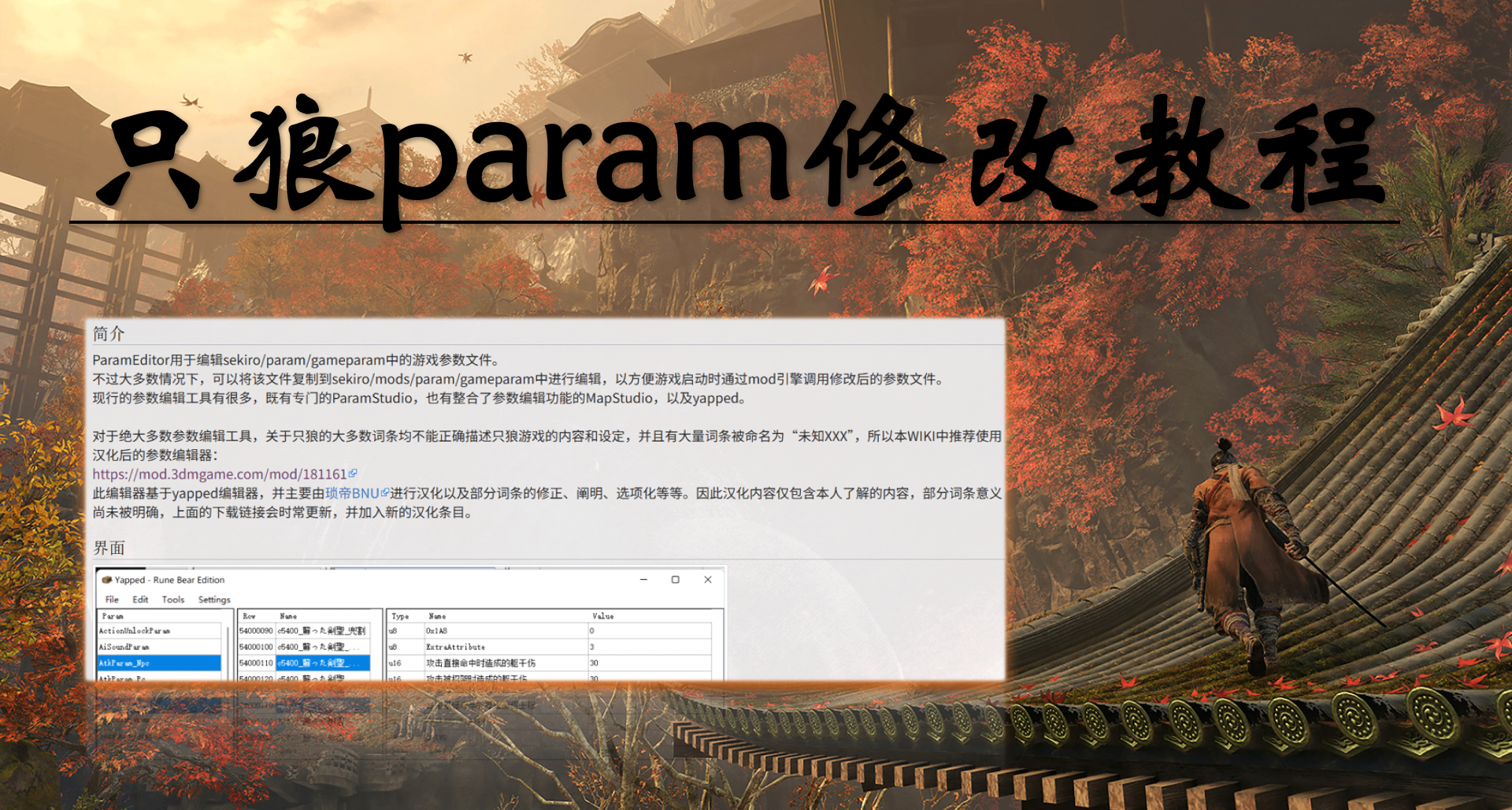The width and height of the screenshot is (1512, 810).
Task: Select row 54000090 in the Row list
Action: tap(256, 631)
